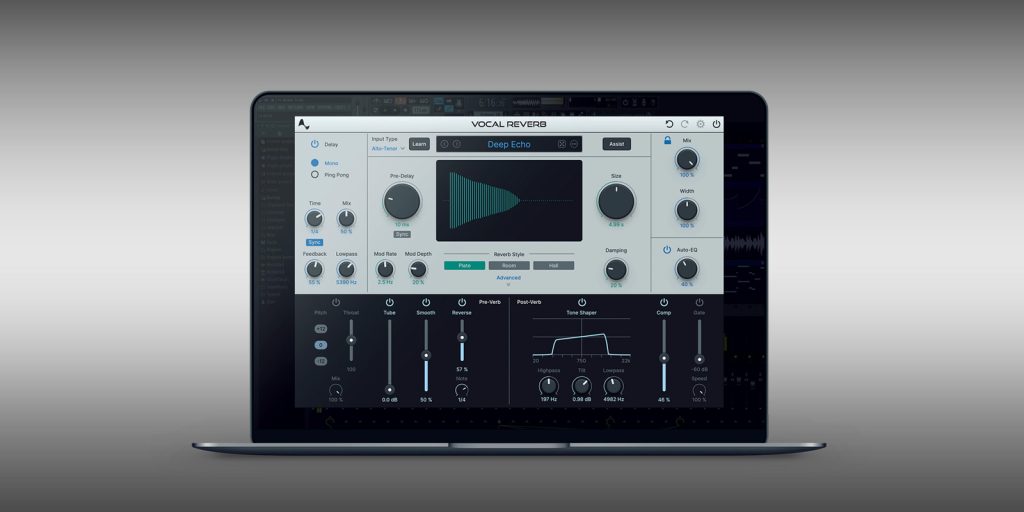Click the Reverse slider handle
Screen dimensions: 1024x512
[x=462, y=338]
